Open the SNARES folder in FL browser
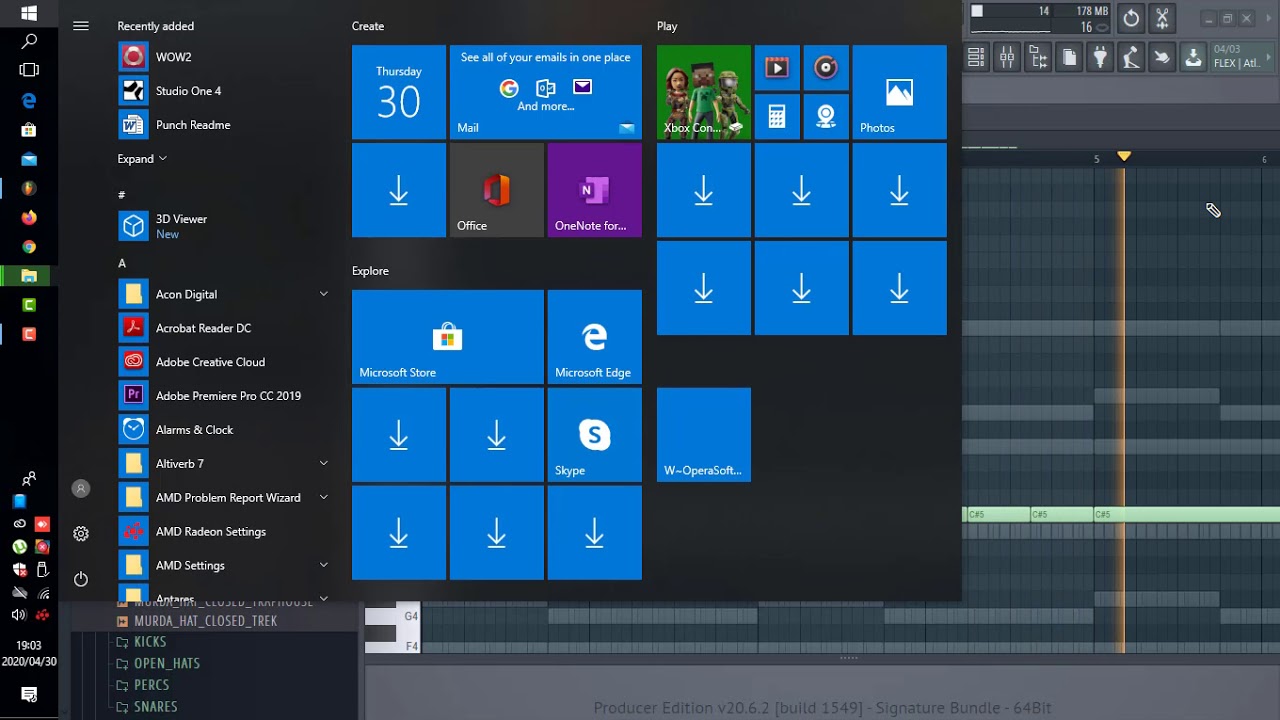 pyautogui.click(x=156, y=707)
